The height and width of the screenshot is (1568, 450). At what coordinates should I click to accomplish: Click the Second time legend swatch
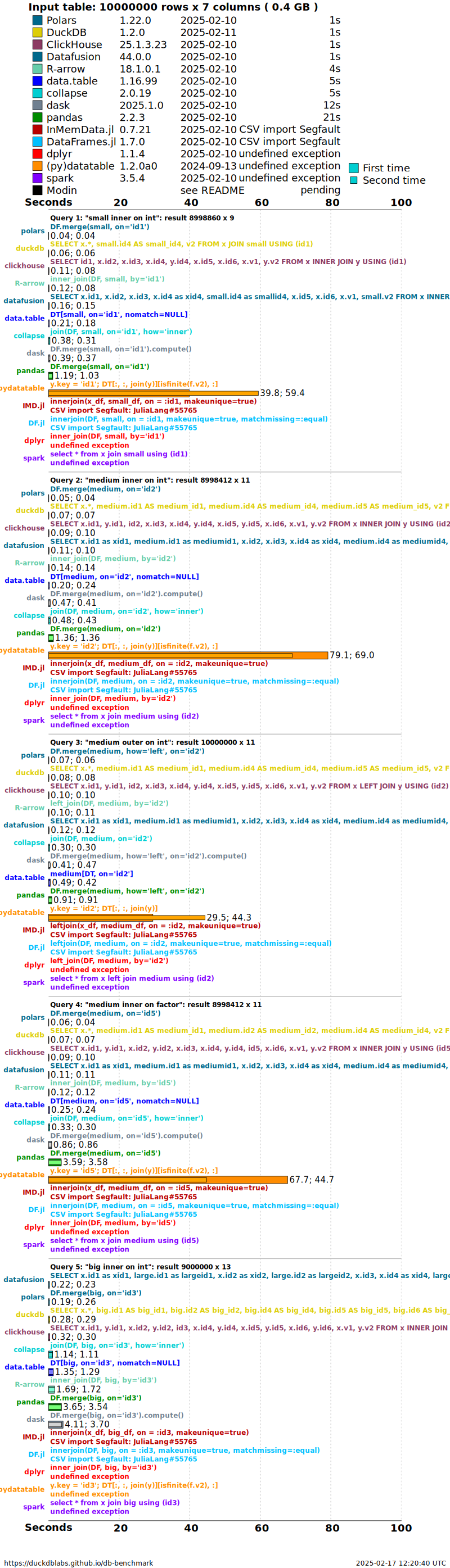point(353,180)
